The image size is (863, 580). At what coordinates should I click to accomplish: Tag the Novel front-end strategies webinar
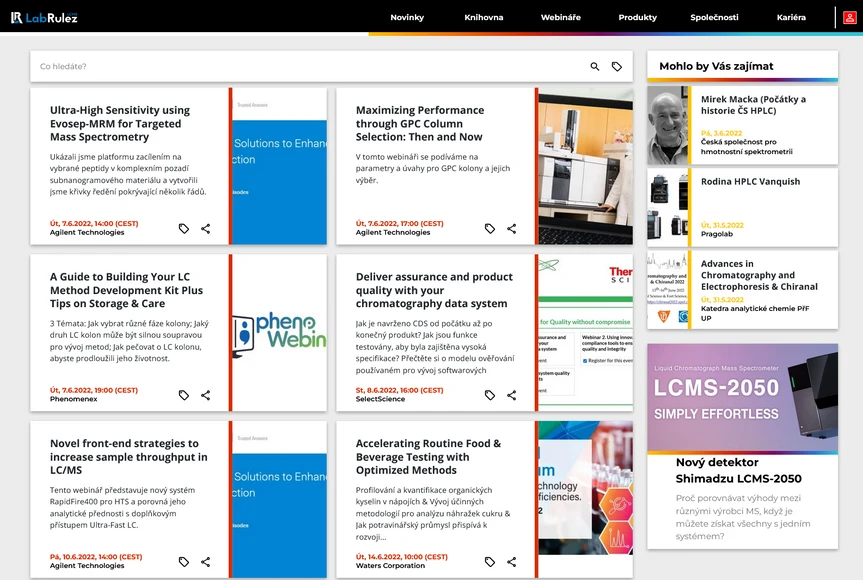[184, 562]
